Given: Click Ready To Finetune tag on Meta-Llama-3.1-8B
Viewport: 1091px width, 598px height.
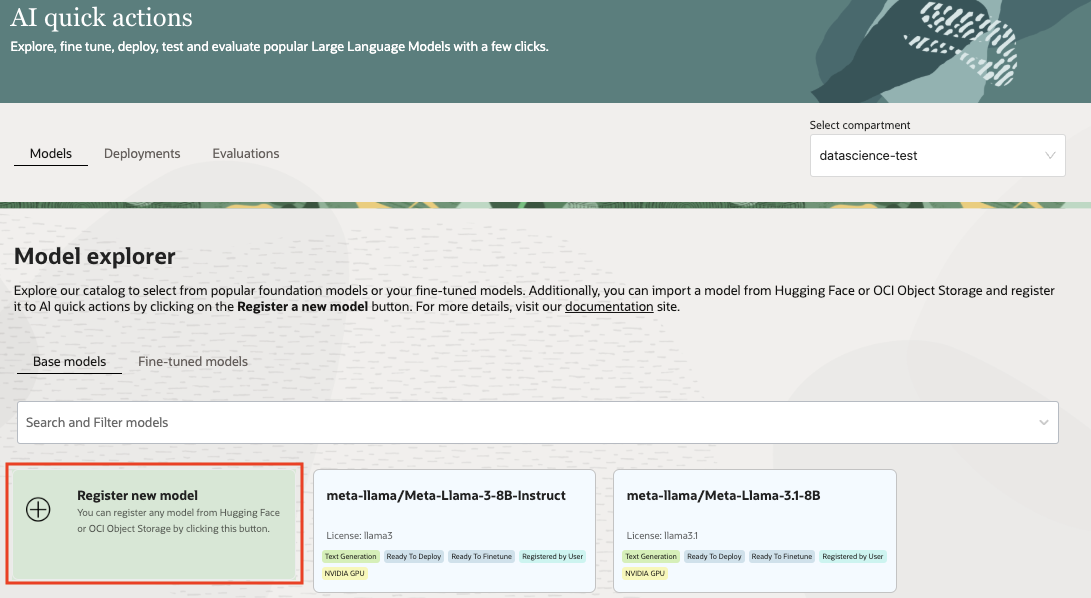Looking at the screenshot, I should (x=782, y=556).
